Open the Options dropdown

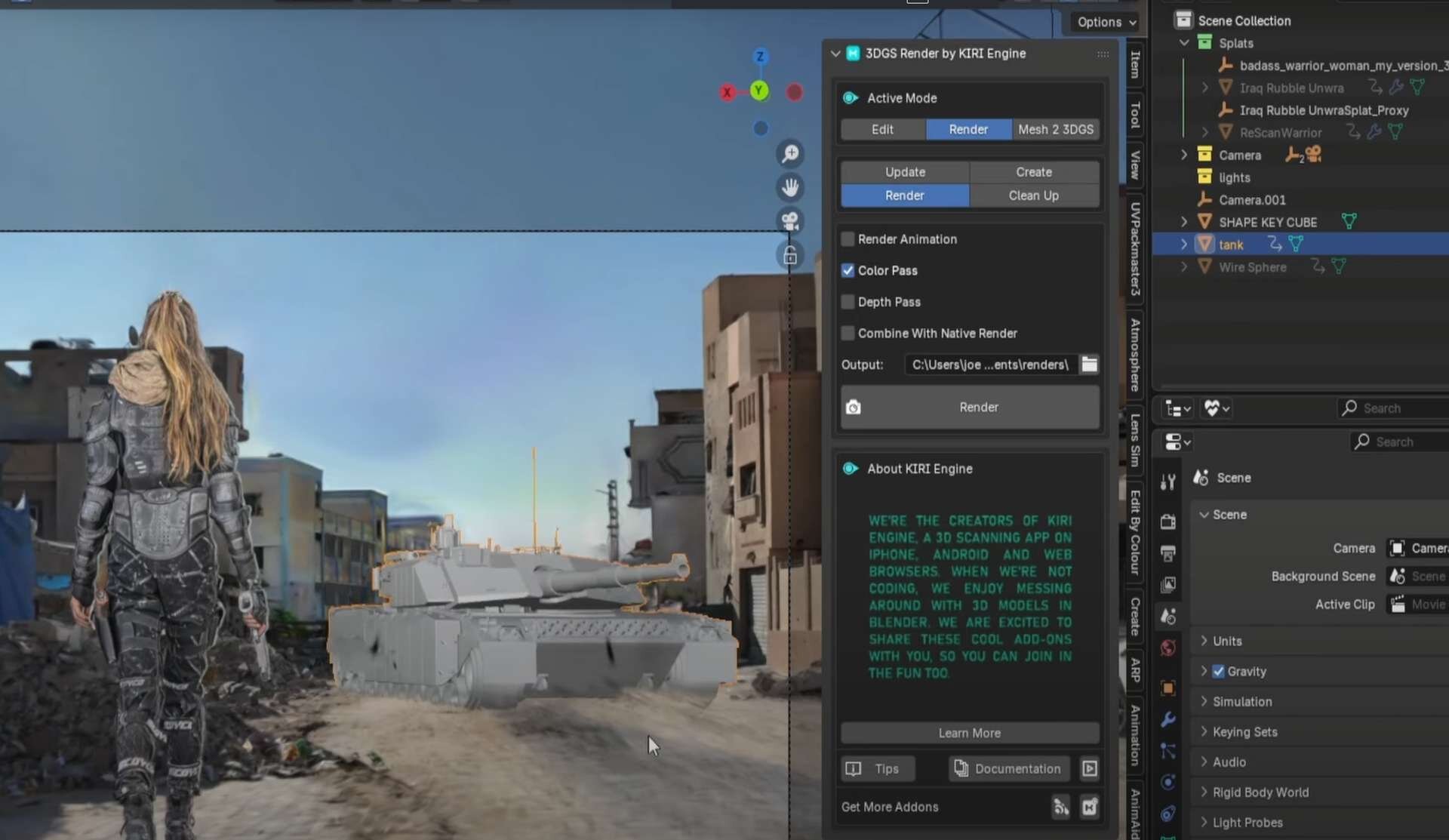(x=1106, y=22)
